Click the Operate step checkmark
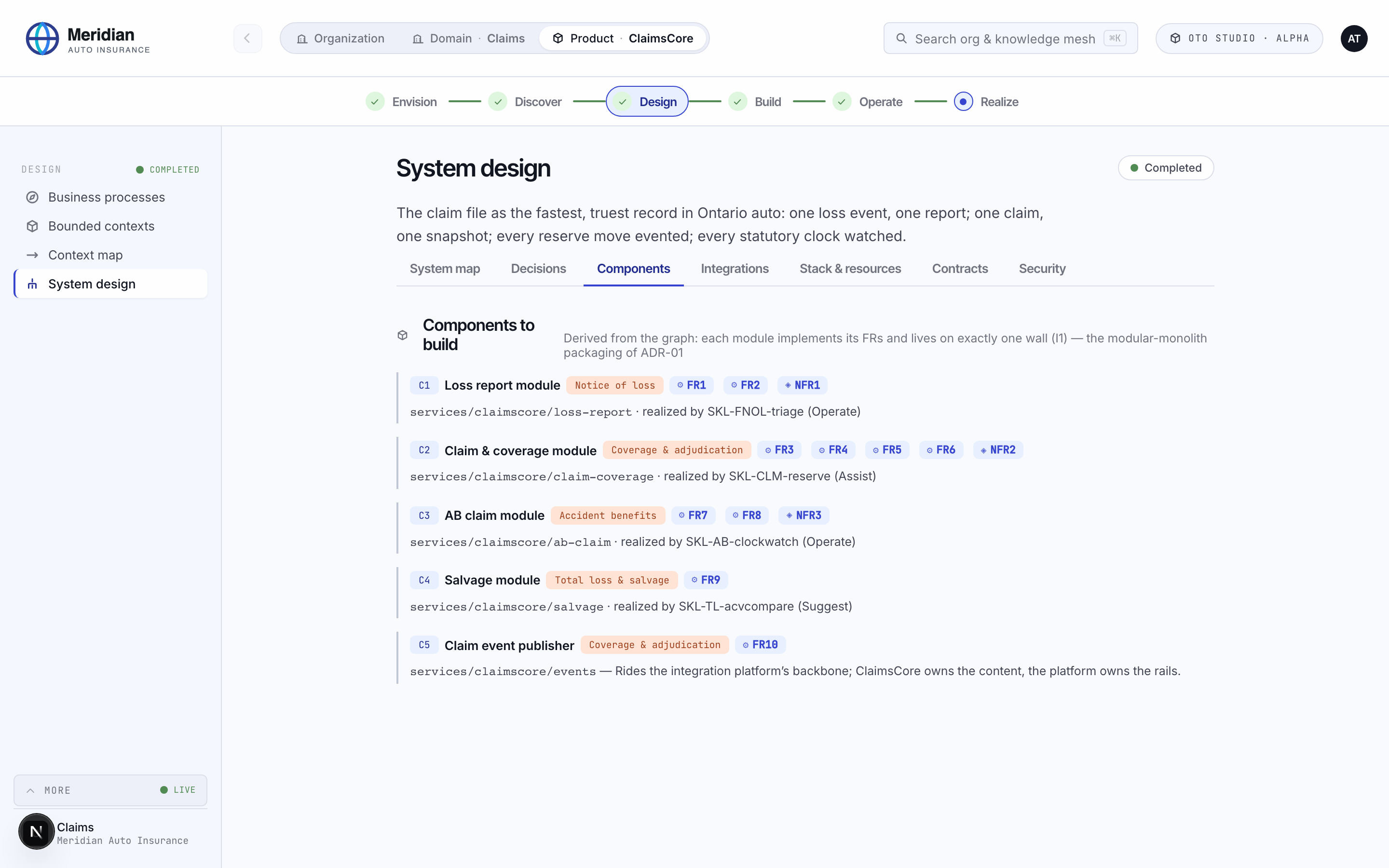This screenshot has height=868, width=1389. tap(842, 102)
